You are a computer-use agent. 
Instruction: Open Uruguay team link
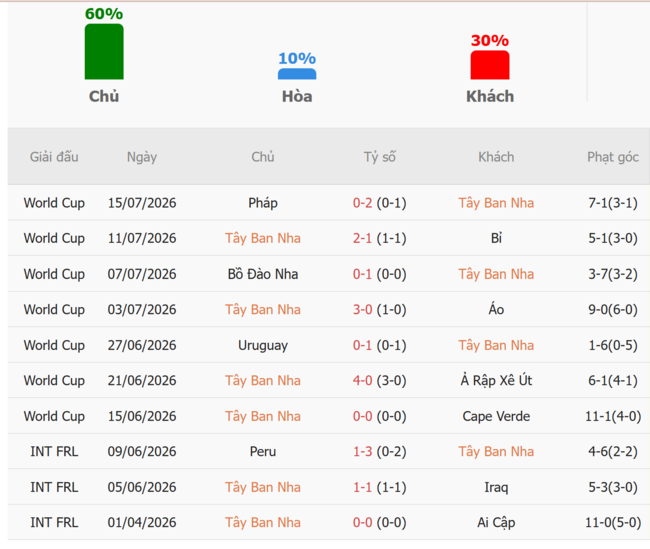tap(263, 345)
